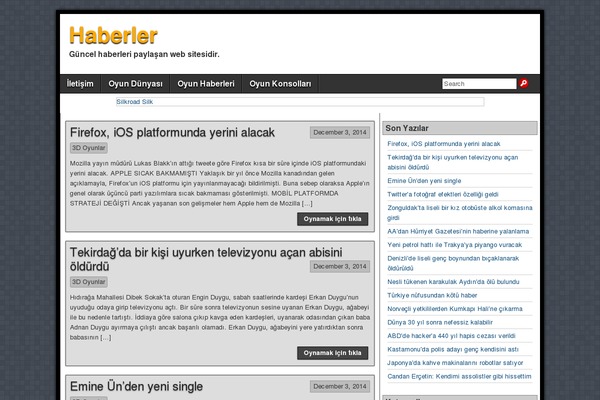Open sidebar link Türkiye nüfusundan kötü haber
Image resolution: width=600 pixels, height=400 pixels.
pos(432,295)
